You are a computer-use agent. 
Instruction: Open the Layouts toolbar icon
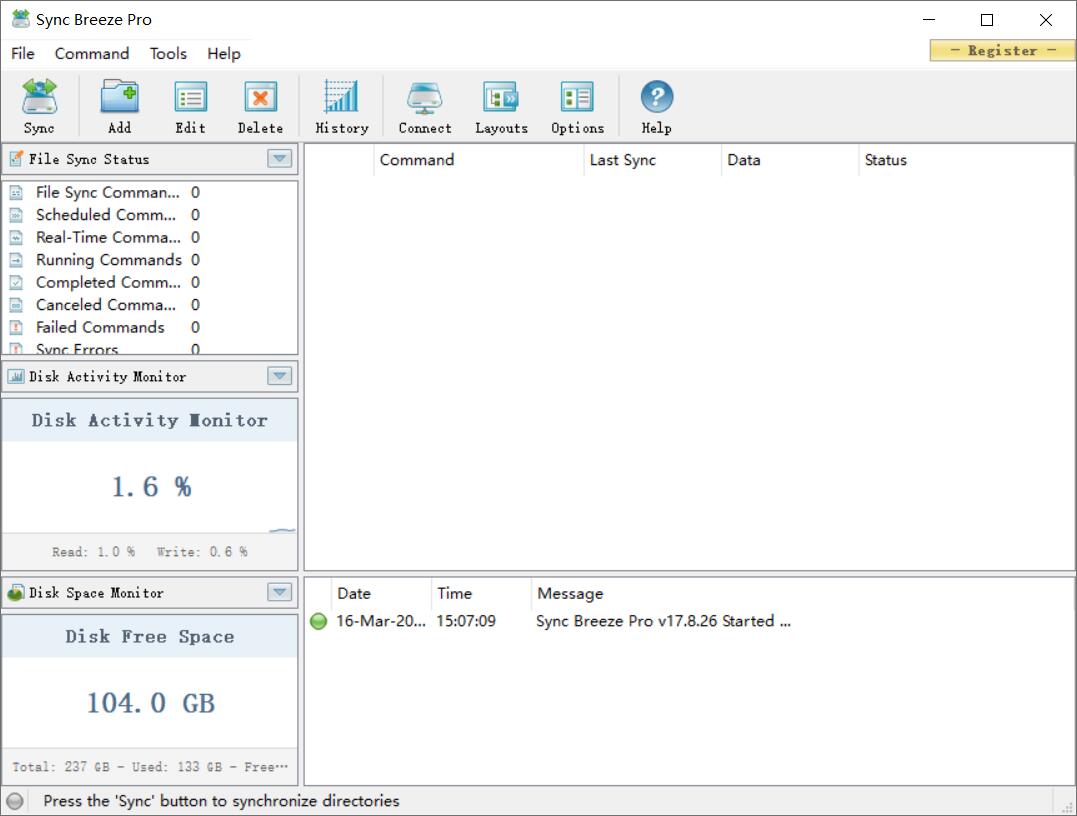[501, 105]
